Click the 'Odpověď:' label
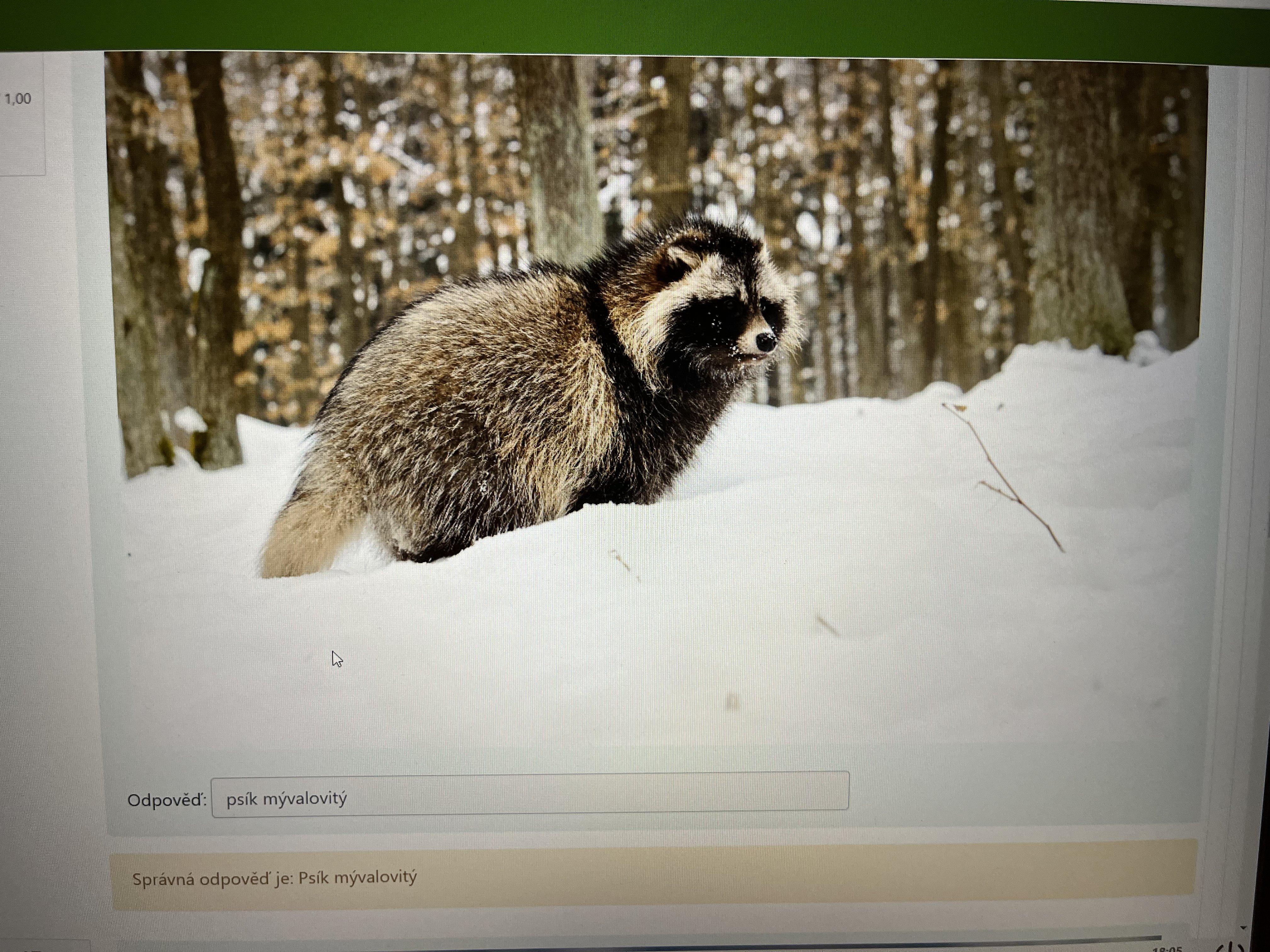 (167, 800)
